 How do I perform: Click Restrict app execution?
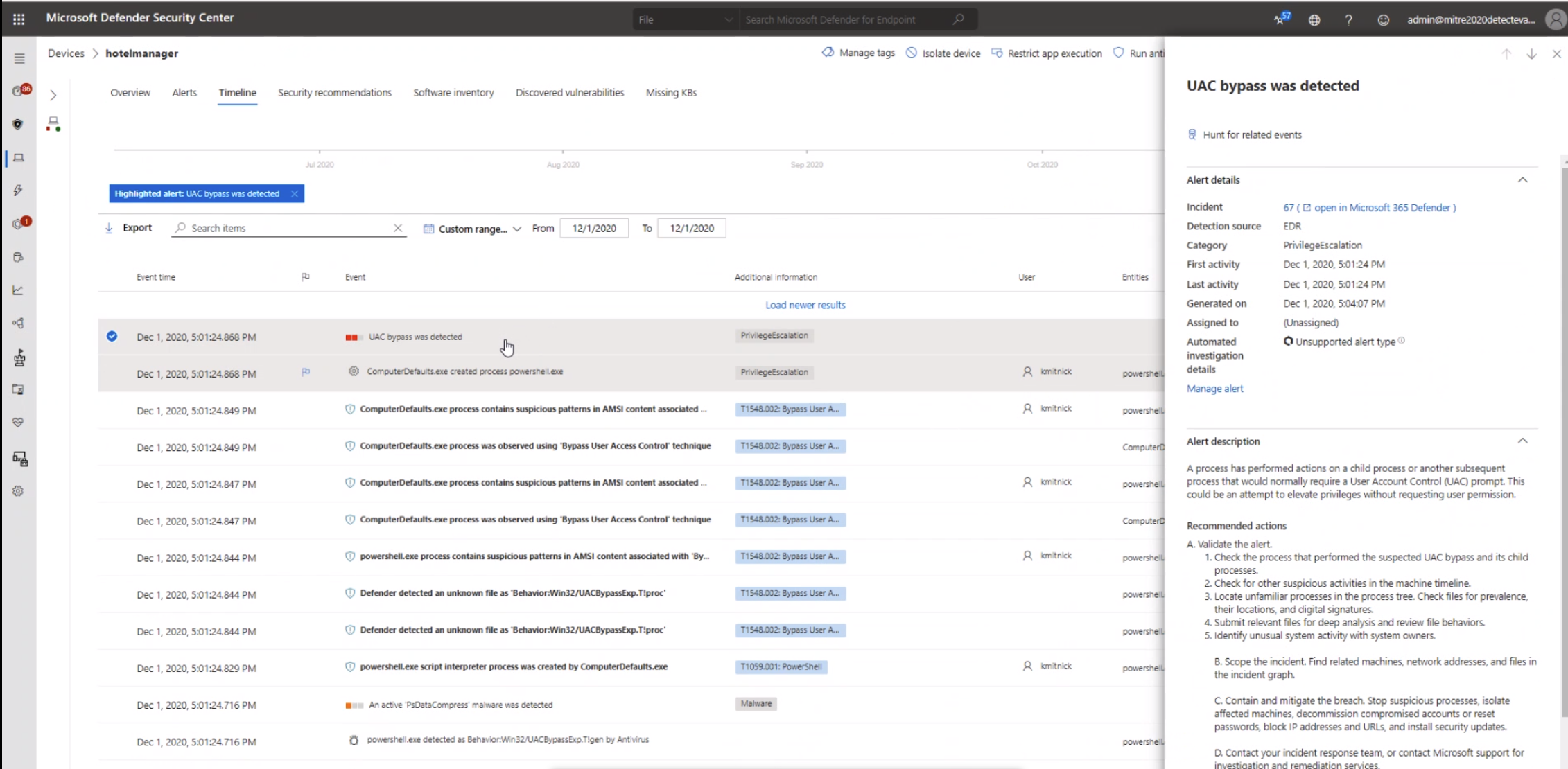1046,53
